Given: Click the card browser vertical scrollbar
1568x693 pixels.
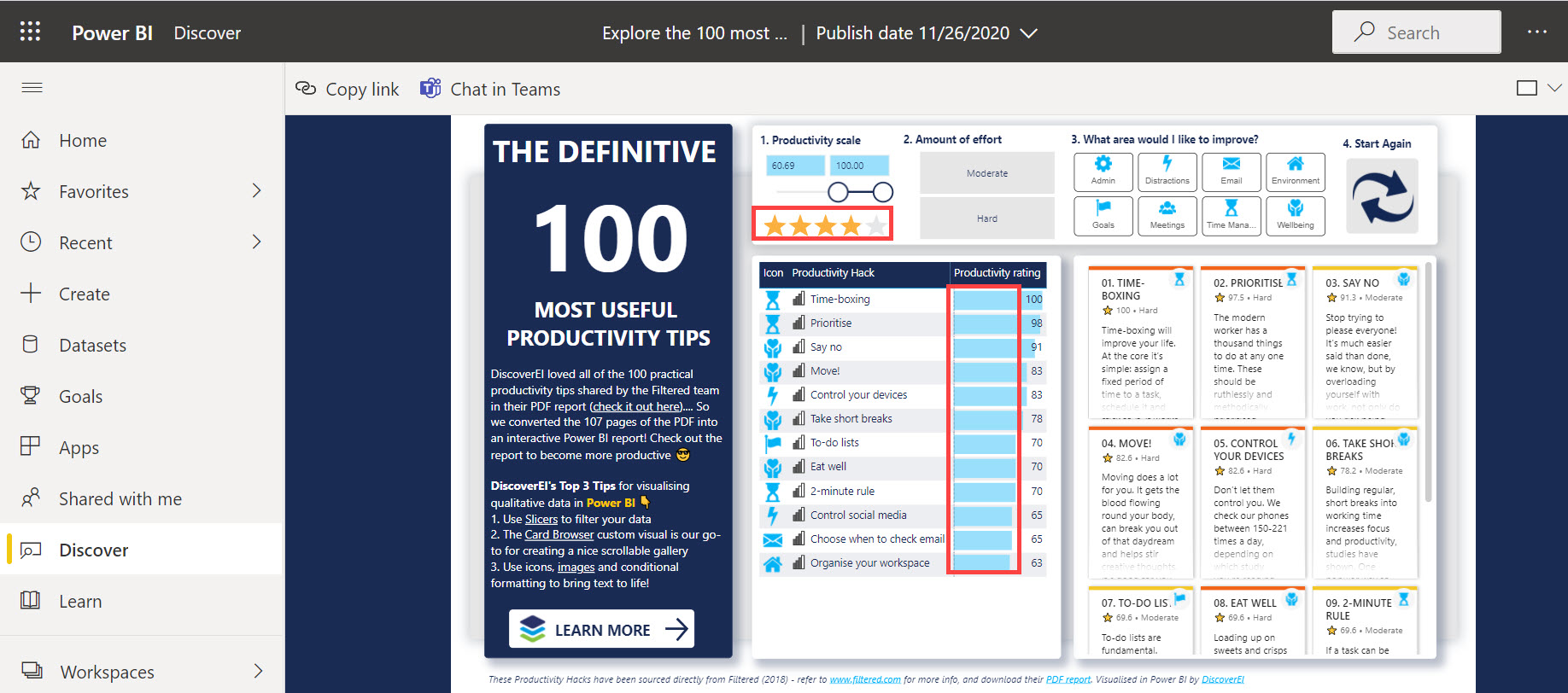Looking at the screenshot, I should pos(1428,381).
